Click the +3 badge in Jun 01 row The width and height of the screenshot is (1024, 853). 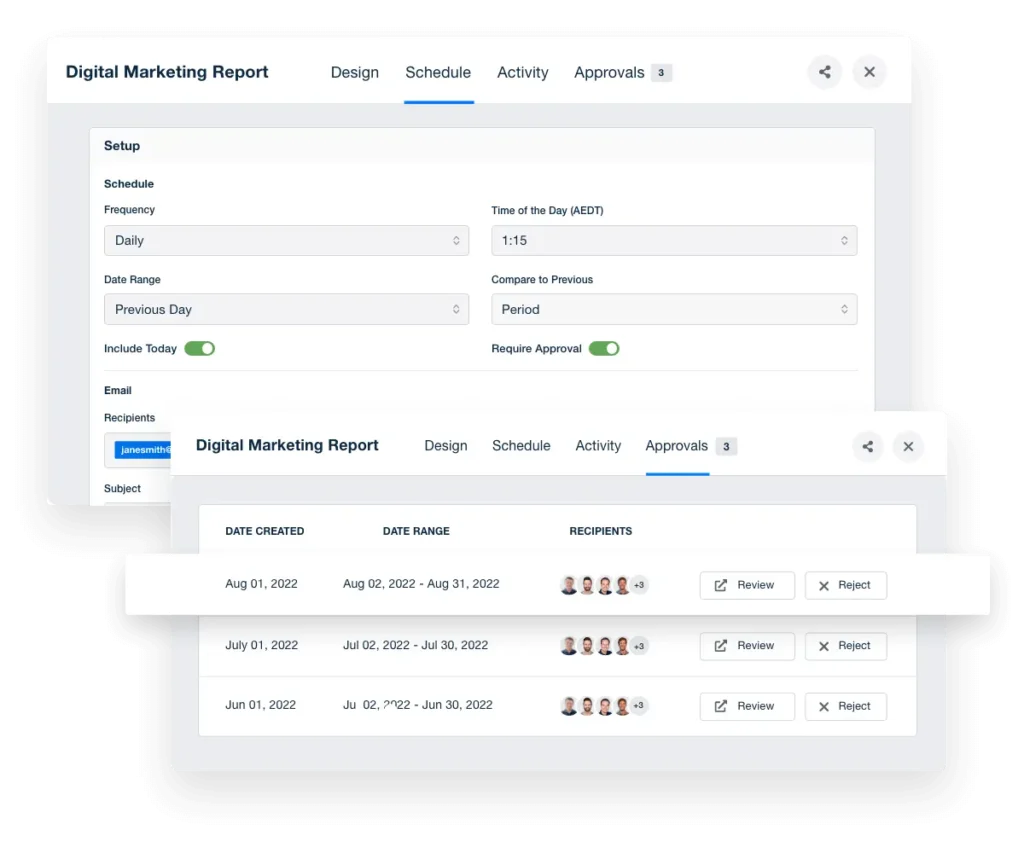639,706
